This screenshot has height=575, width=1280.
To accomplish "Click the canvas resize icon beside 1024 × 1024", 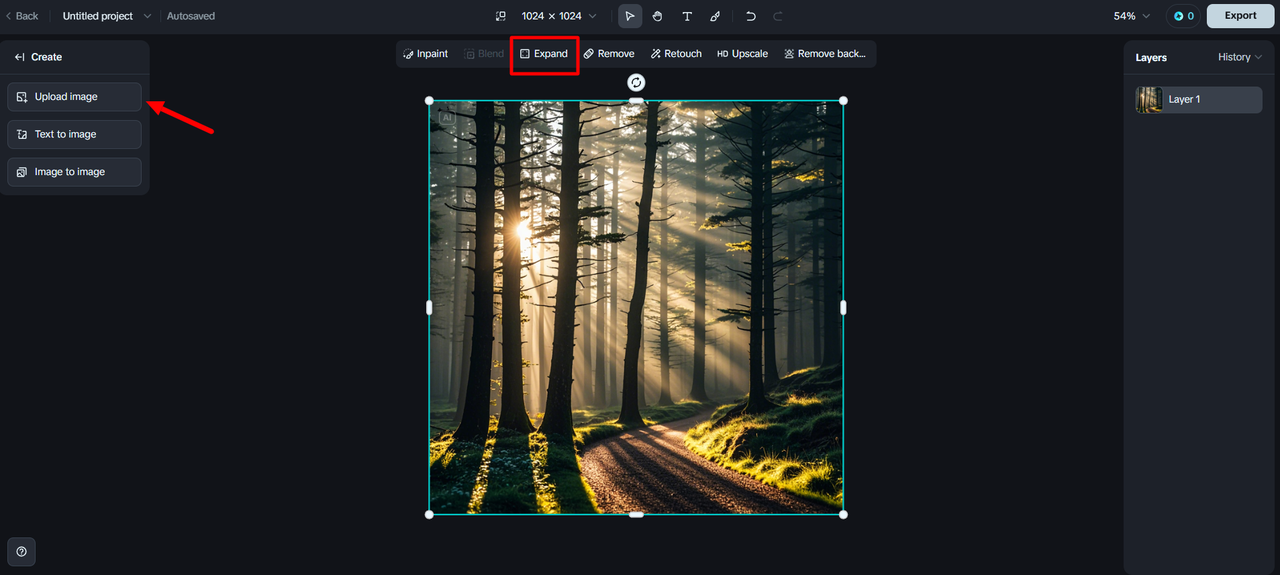I will pyautogui.click(x=501, y=16).
